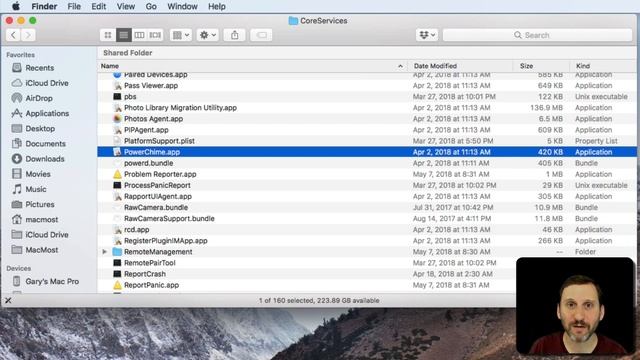Open the View menu

tap(126, 6)
